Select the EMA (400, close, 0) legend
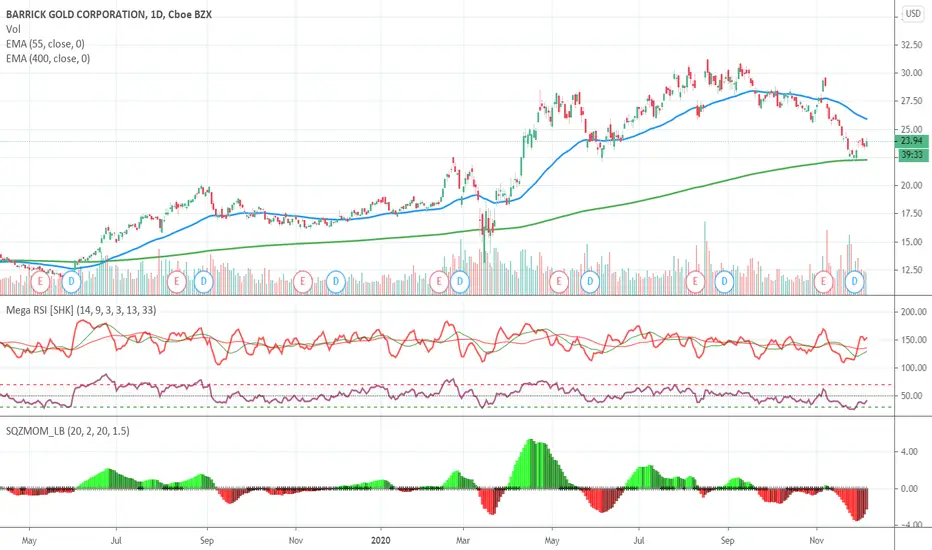Image resolution: width=932 pixels, height=550 pixels. pos(48,58)
